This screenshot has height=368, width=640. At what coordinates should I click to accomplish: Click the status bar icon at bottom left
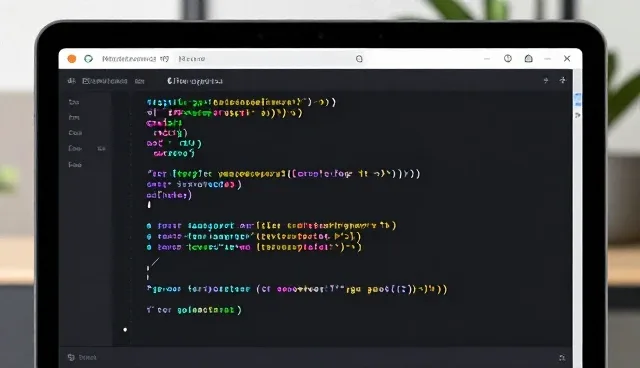click(71, 357)
